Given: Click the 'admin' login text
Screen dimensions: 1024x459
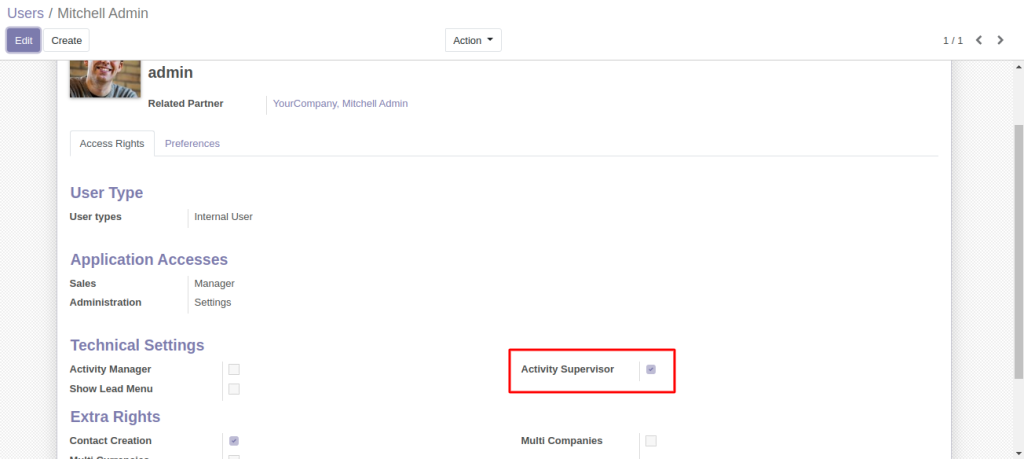Looking at the screenshot, I should 170,72.
